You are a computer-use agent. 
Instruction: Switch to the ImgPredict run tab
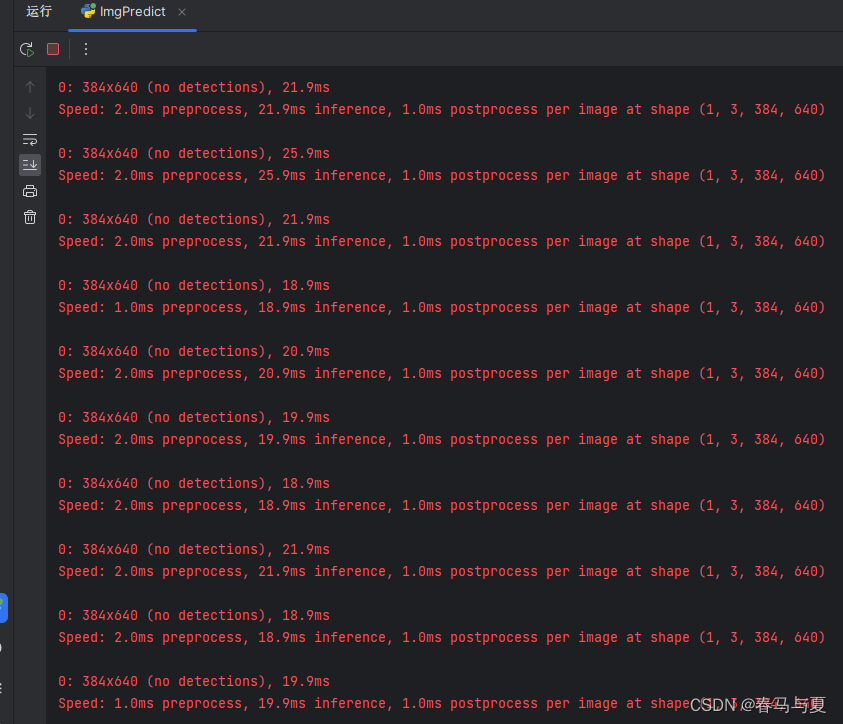click(x=132, y=12)
